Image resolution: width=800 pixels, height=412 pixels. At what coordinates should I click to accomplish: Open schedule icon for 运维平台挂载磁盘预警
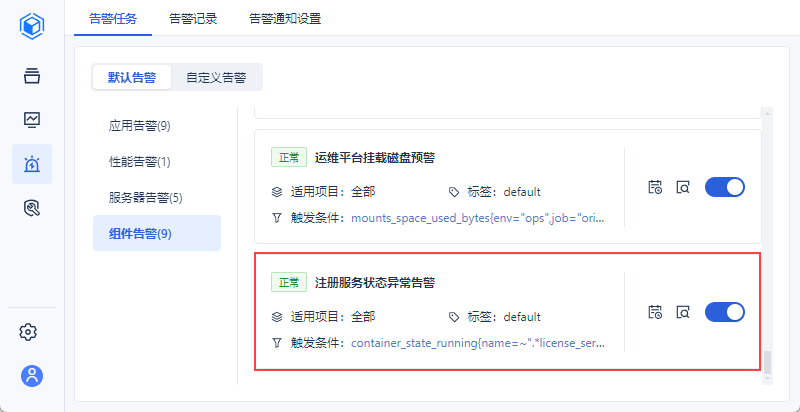point(655,187)
